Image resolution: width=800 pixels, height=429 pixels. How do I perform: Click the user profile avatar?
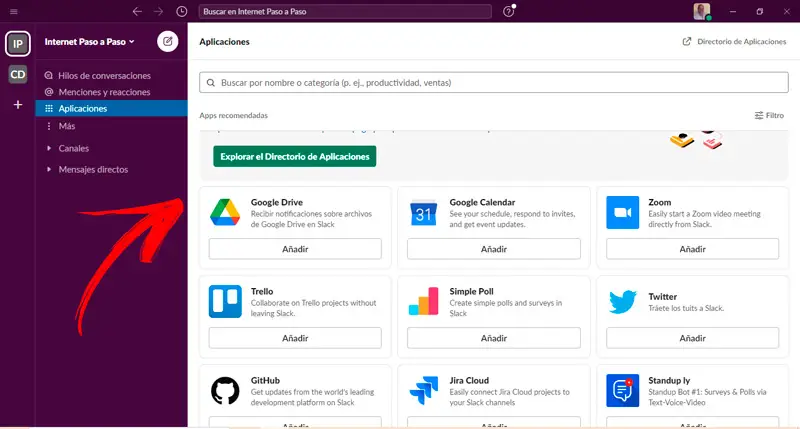702,12
